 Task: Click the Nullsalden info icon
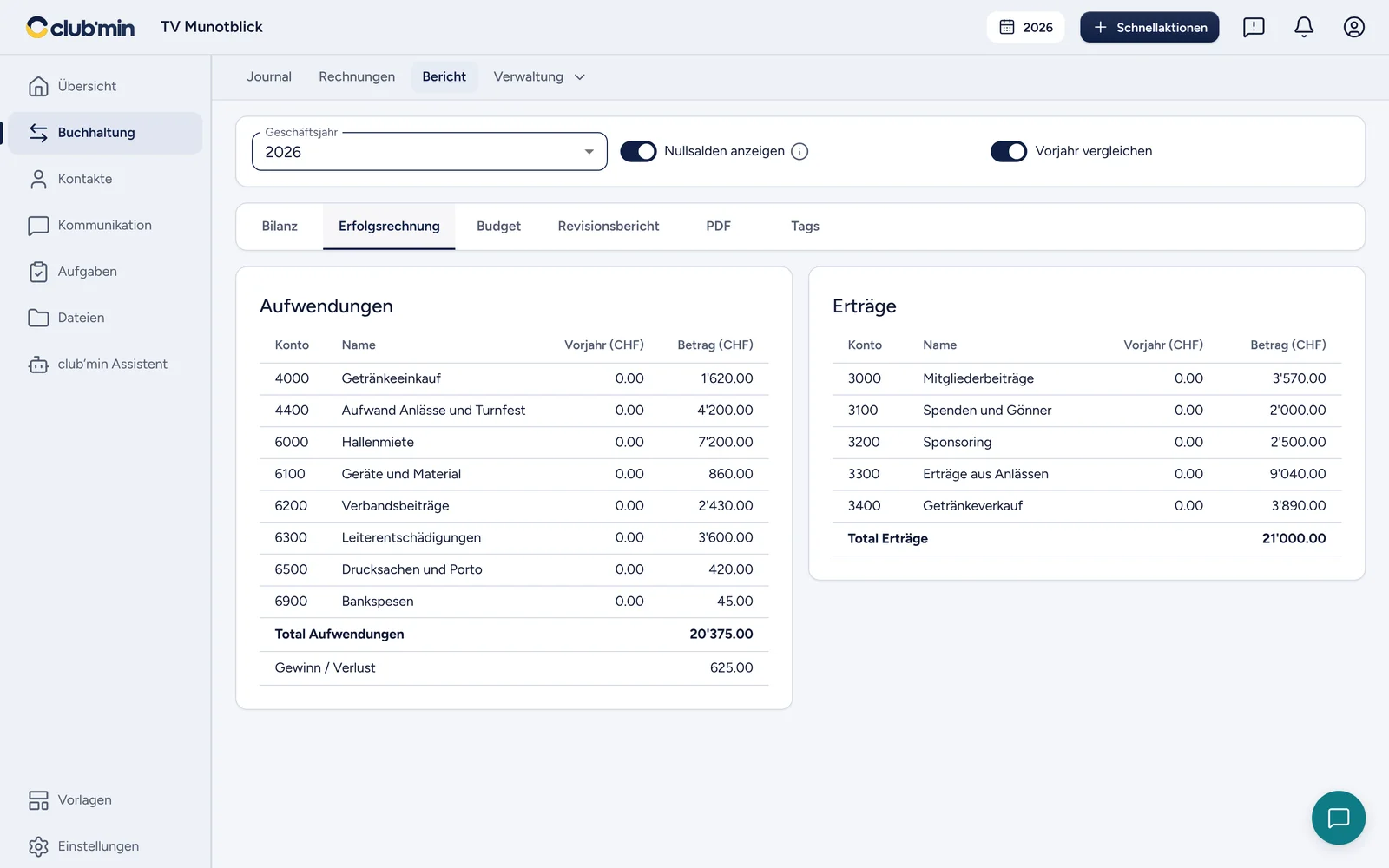[800, 151]
